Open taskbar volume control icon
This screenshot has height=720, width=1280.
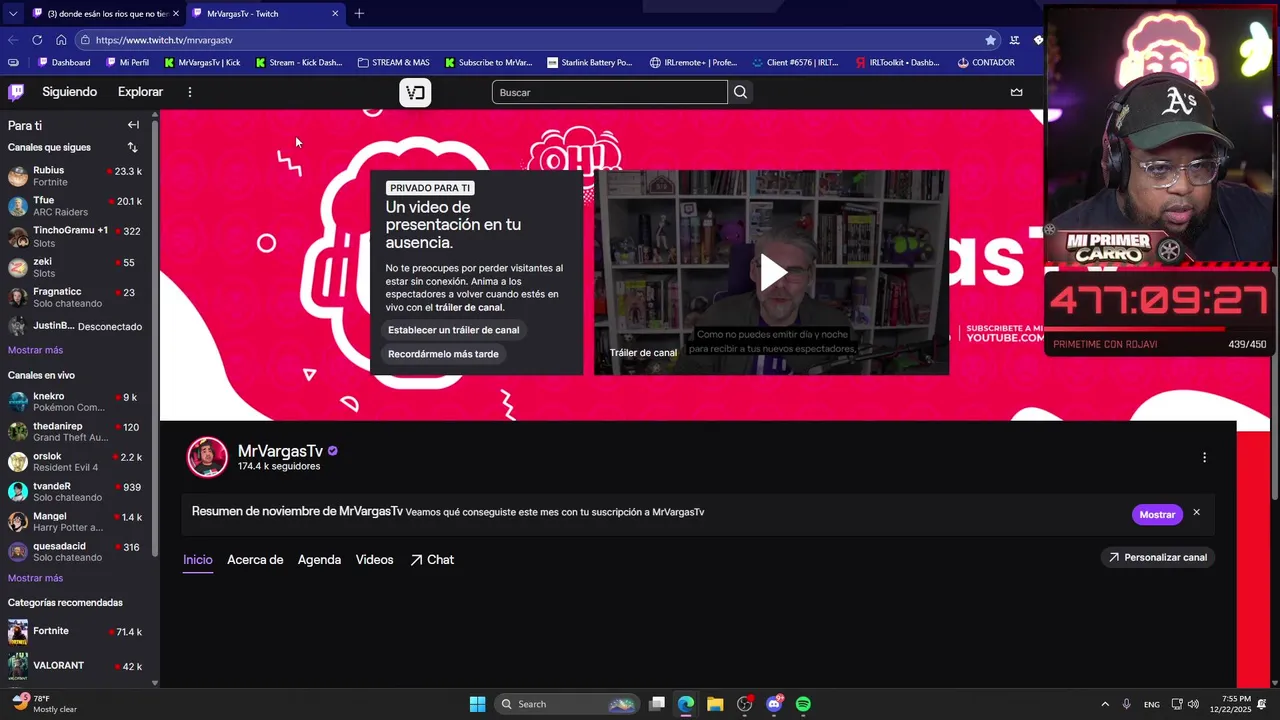(1193, 704)
